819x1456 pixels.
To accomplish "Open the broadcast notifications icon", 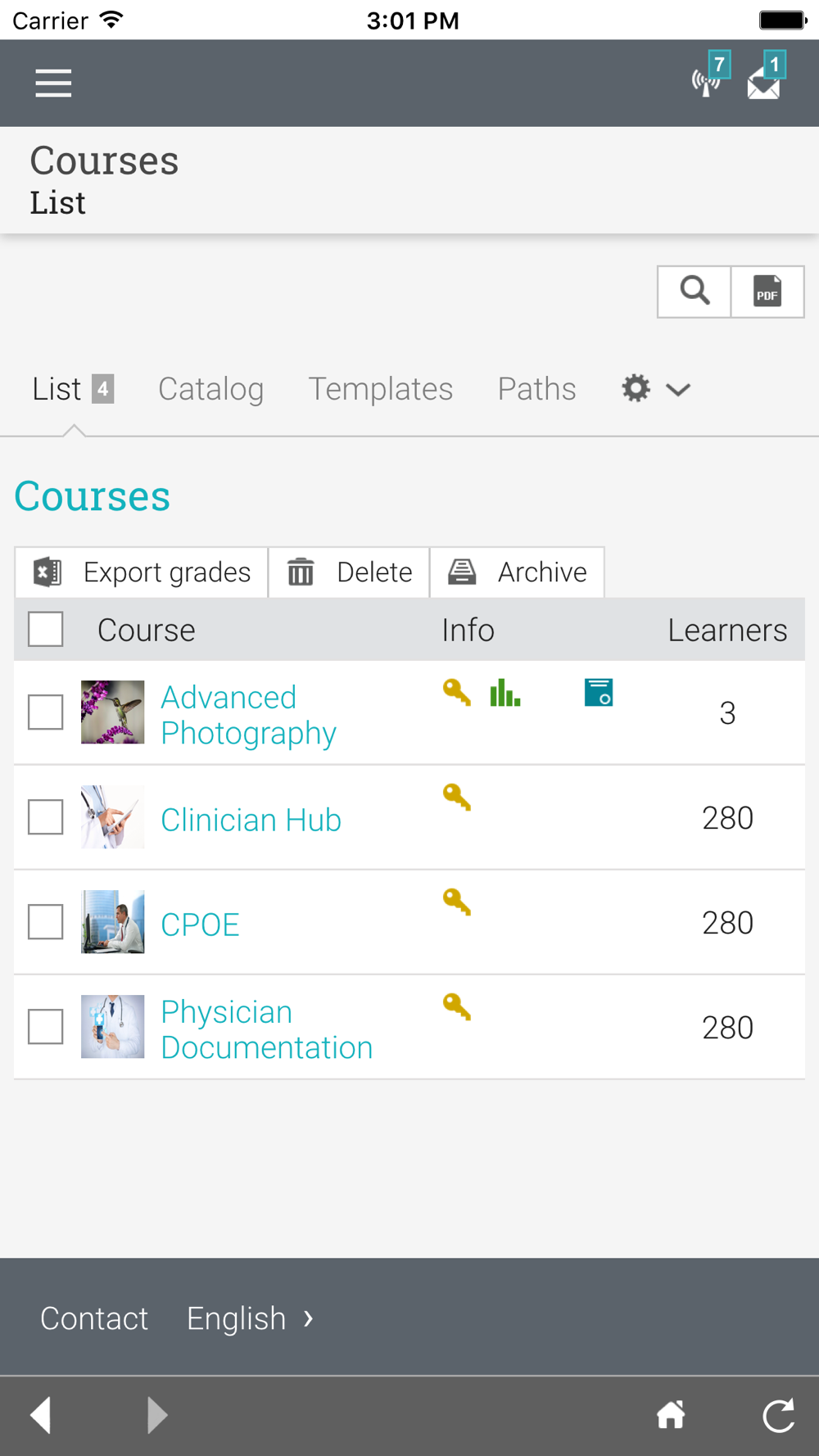I will [709, 76].
